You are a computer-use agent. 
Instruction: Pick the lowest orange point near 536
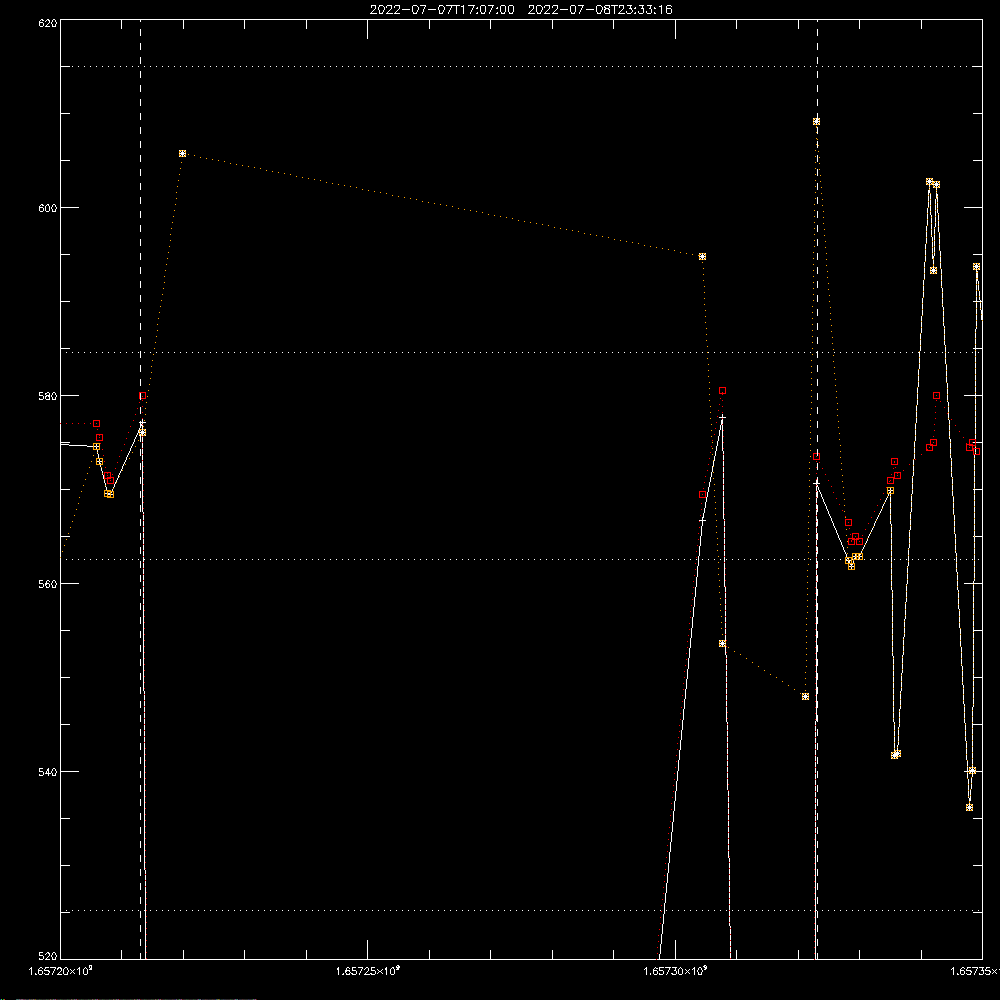tap(969, 807)
